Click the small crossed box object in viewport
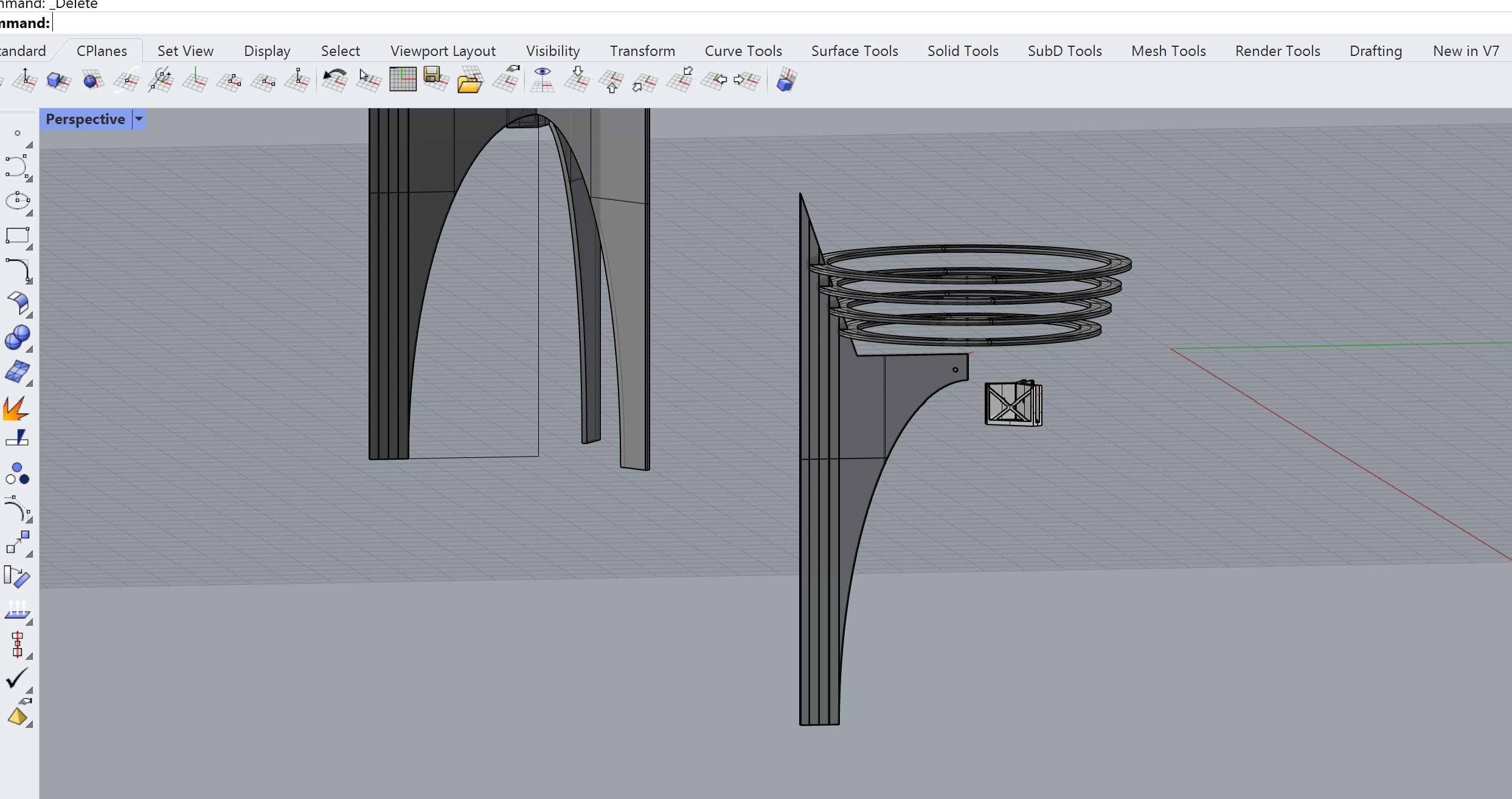Screen dimensions: 1512x799 point(1013,403)
